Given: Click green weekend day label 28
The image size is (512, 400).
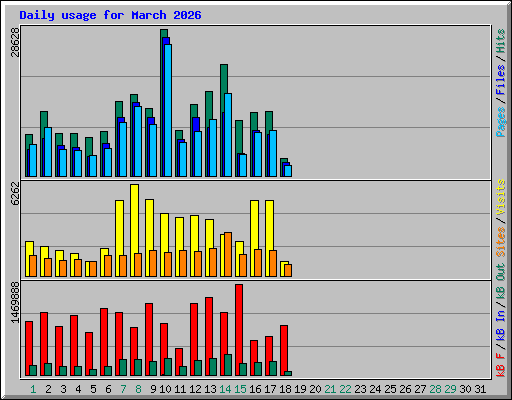Looking at the screenshot, I should pyautogui.click(x=435, y=389).
